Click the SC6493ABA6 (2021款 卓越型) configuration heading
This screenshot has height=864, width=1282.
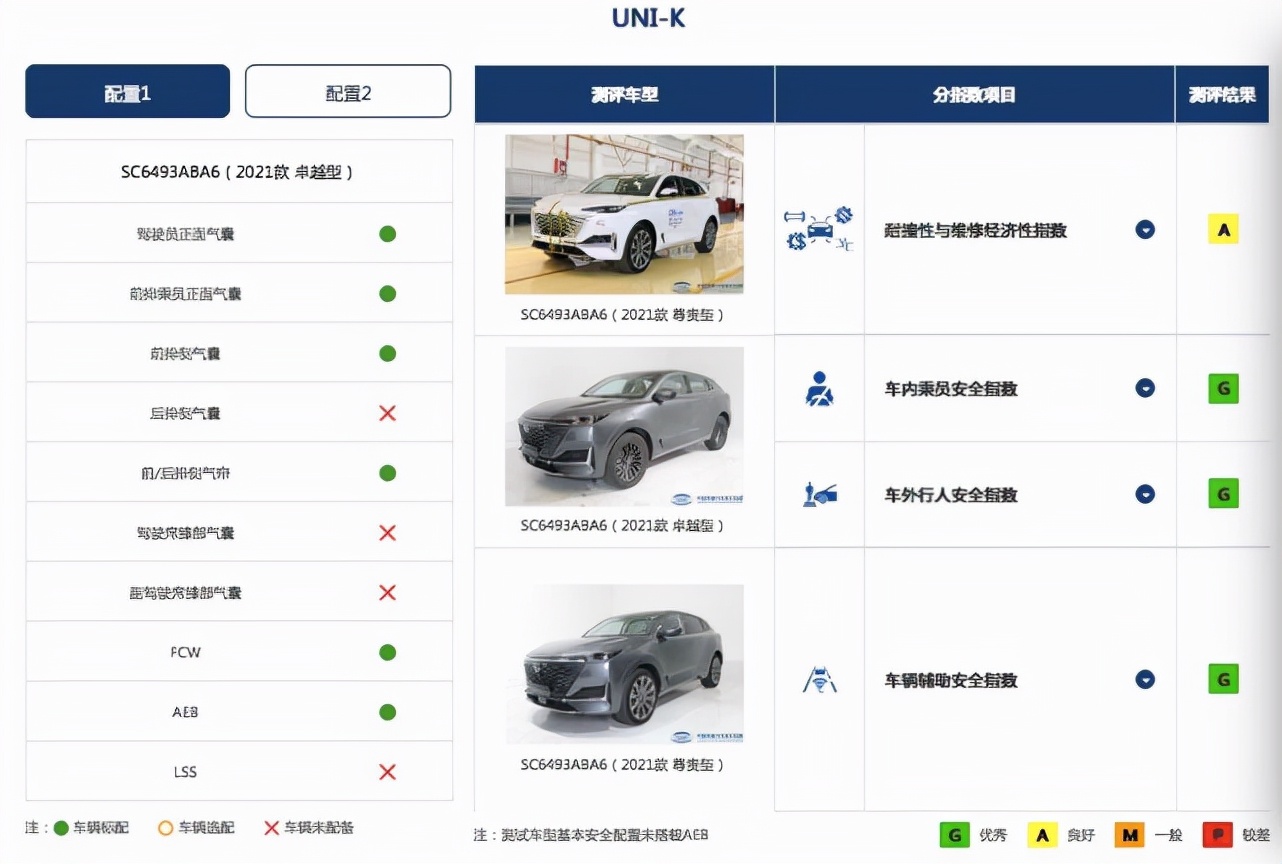238,172
